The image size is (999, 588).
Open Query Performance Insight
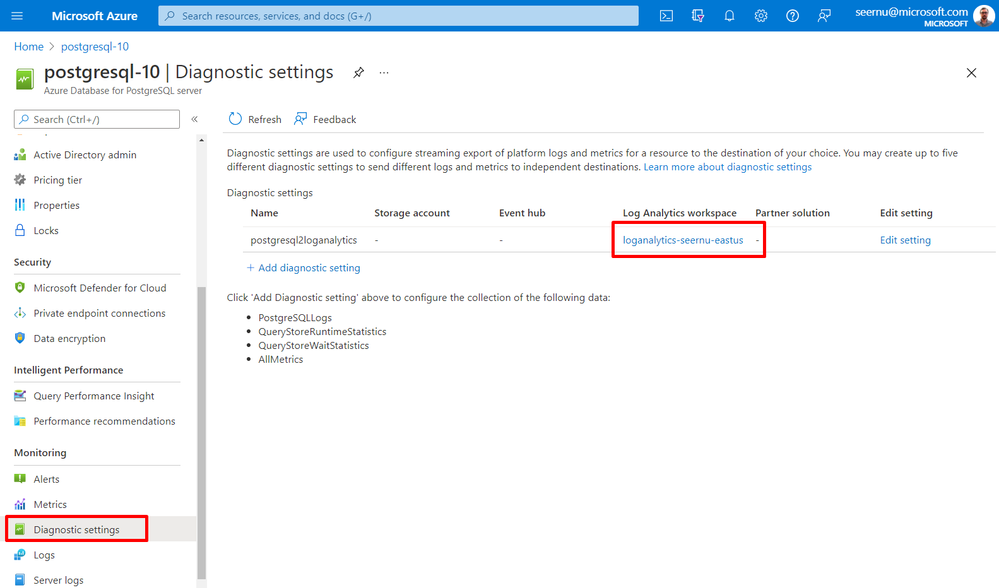(94, 396)
